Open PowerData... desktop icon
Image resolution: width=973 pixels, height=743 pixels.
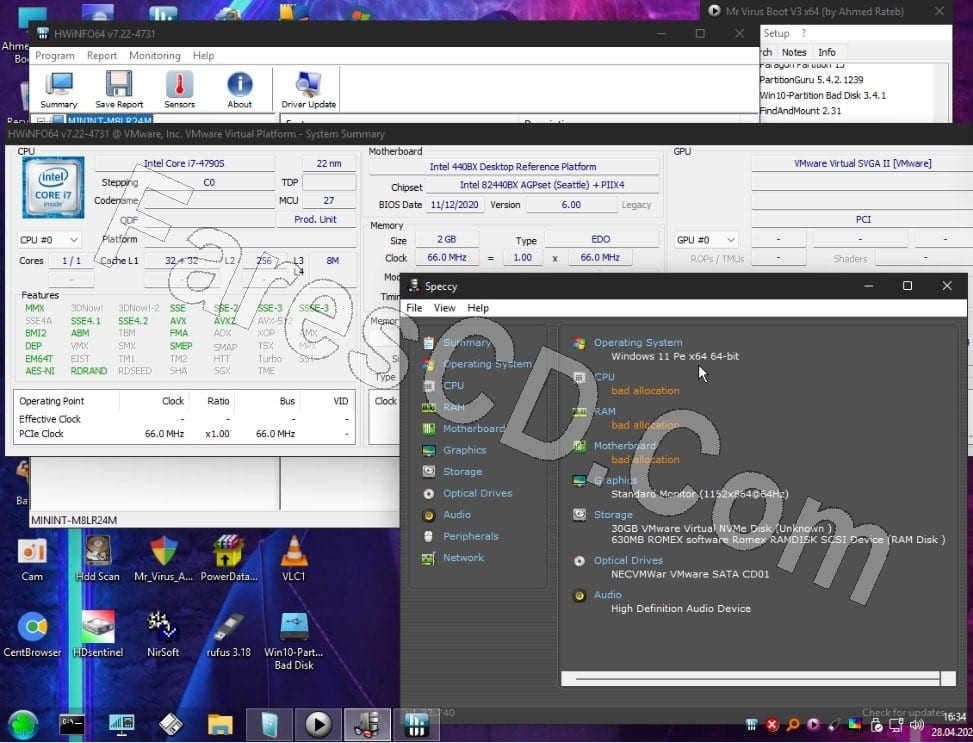[x=228, y=560]
